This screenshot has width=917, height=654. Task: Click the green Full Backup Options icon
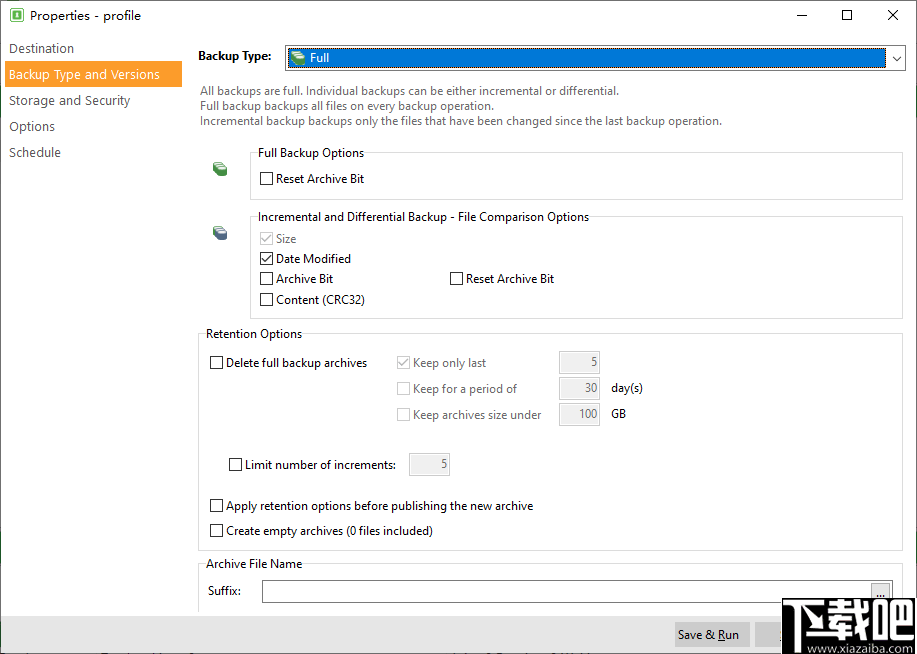pyautogui.click(x=220, y=169)
